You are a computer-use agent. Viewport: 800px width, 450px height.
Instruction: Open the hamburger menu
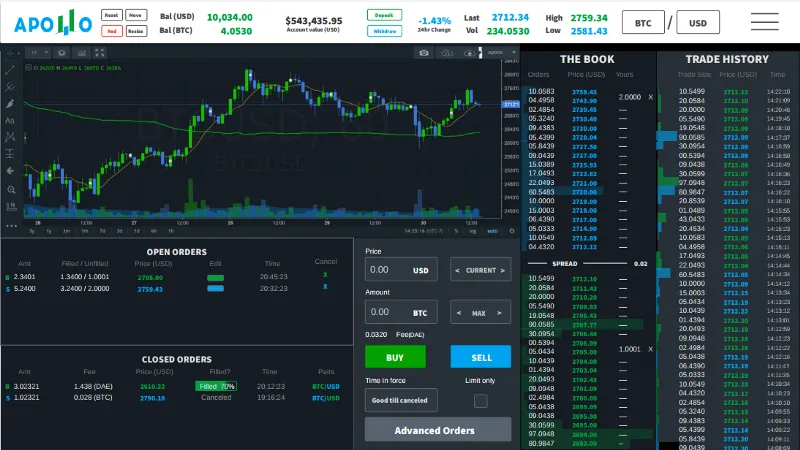tap(764, 22)
